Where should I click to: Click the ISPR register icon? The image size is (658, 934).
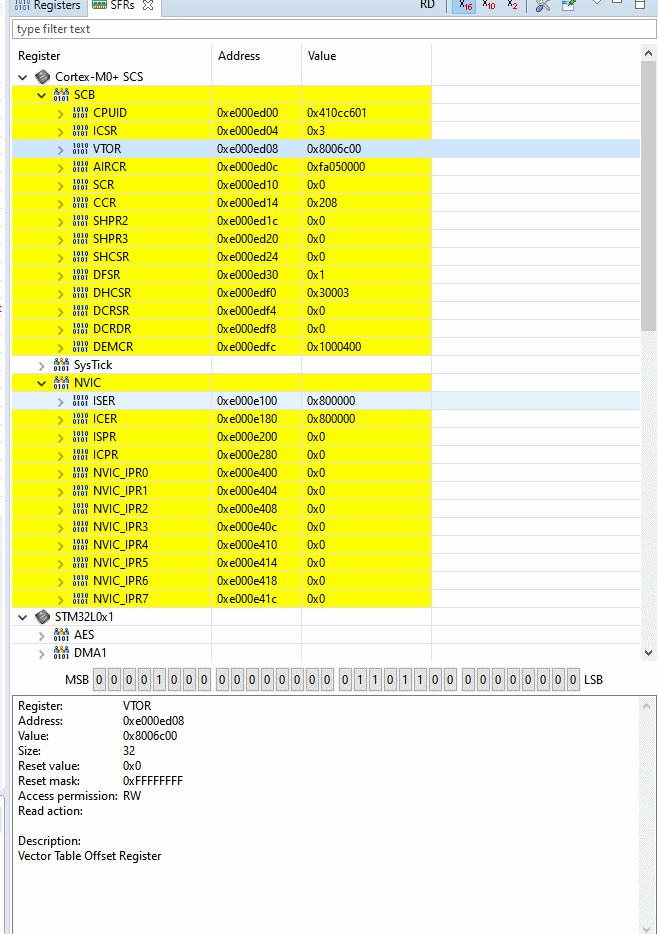click(x=80, y=437)
